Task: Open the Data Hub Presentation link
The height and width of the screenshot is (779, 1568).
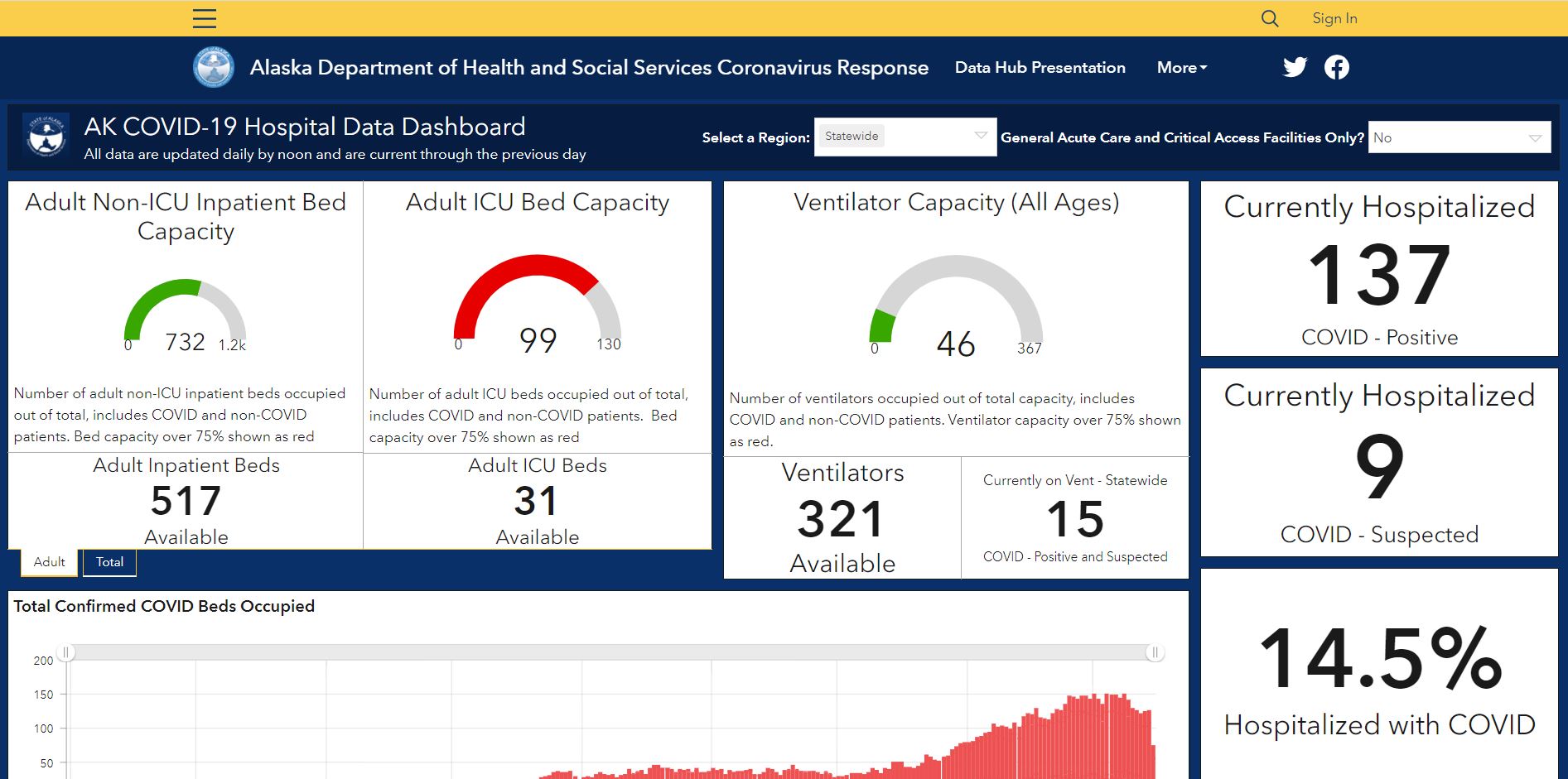Action: [1040, 68]
